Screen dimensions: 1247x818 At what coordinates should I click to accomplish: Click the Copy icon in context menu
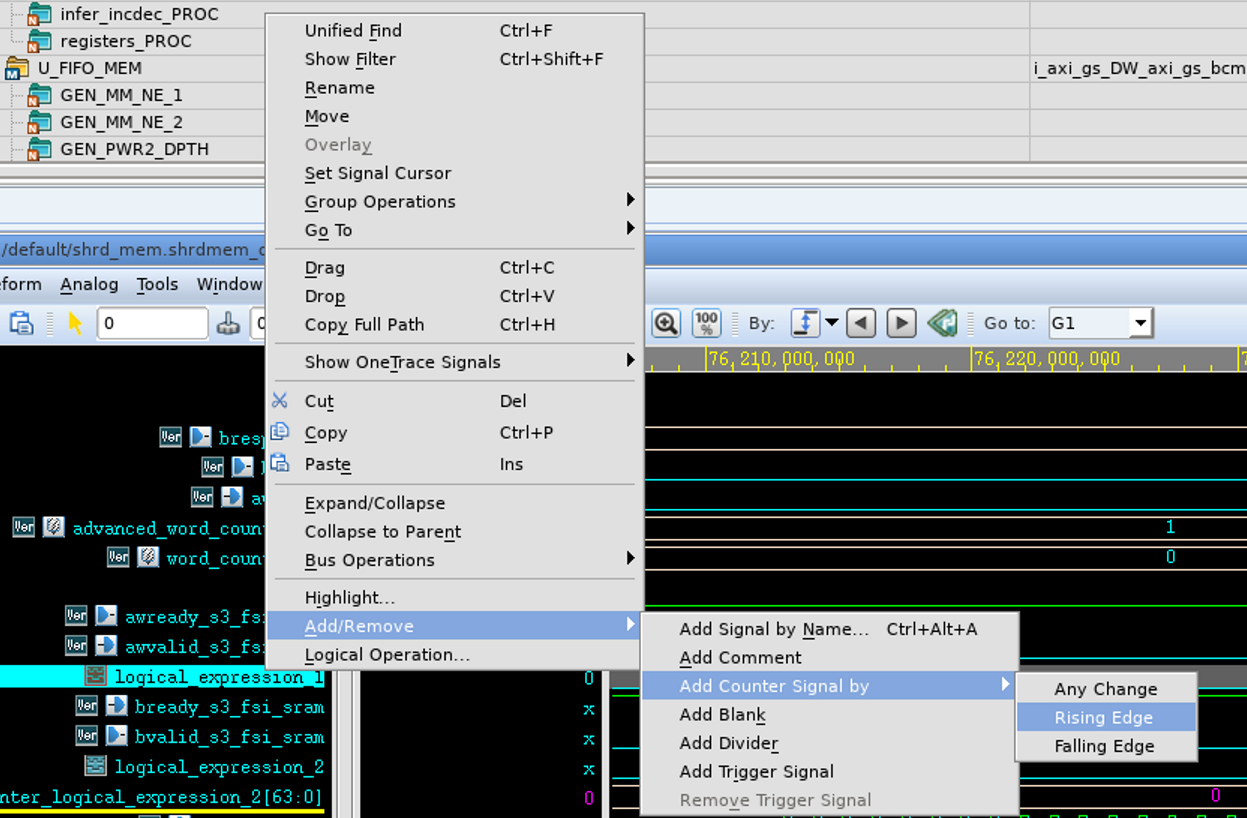[x=280, y=431]
